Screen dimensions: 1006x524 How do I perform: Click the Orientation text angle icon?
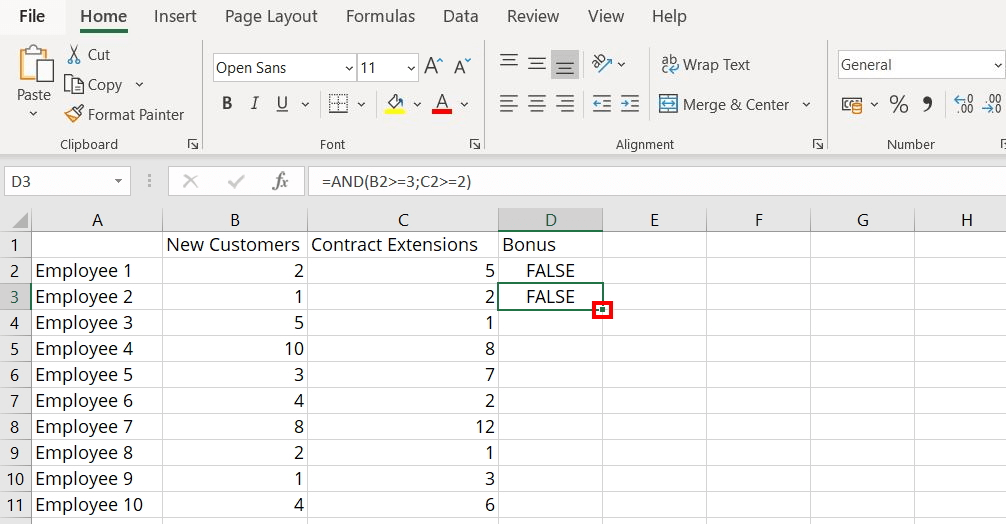click(x=601, y=63)
